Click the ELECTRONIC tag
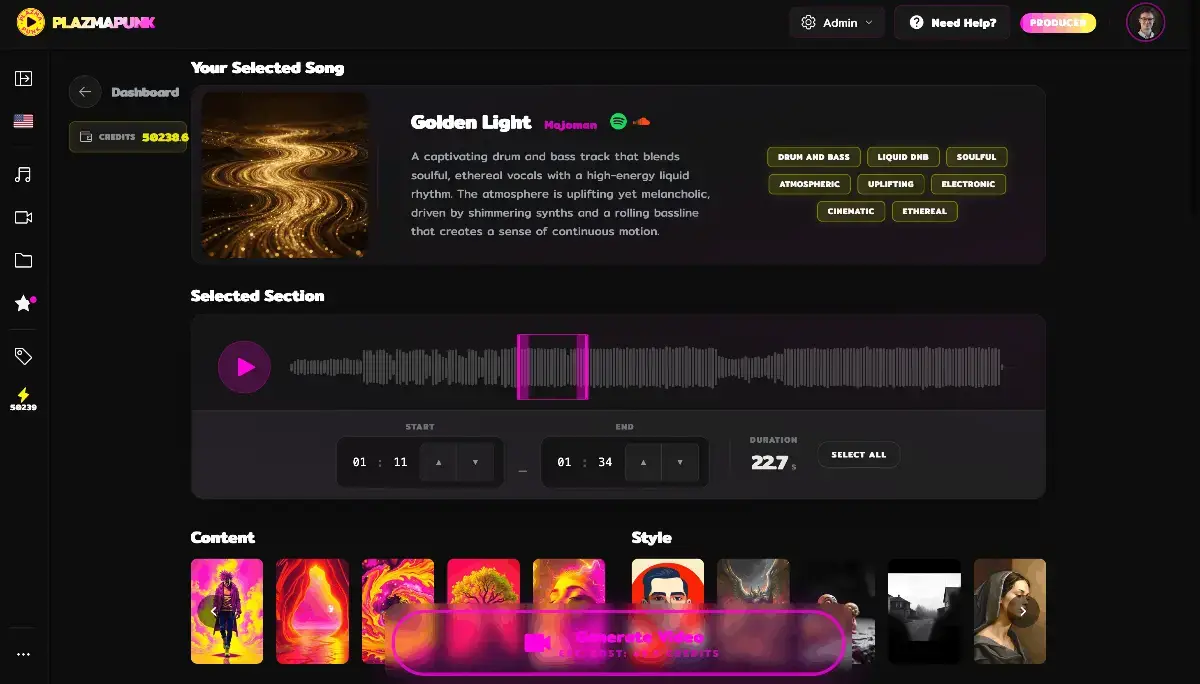The height and width of the screenshot is (684, 1200). coord(968,184)
